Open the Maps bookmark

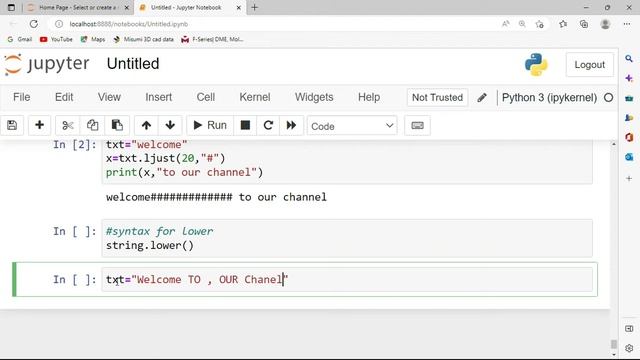point(93,39)
